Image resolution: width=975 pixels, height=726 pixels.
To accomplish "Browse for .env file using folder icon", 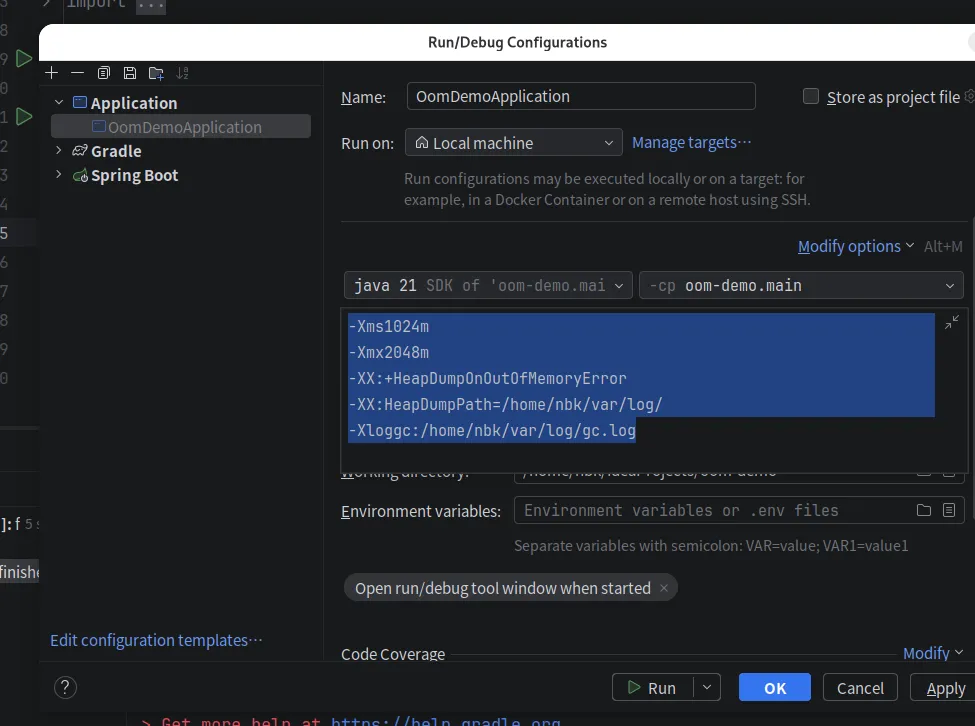I will (x=924, y=510).
